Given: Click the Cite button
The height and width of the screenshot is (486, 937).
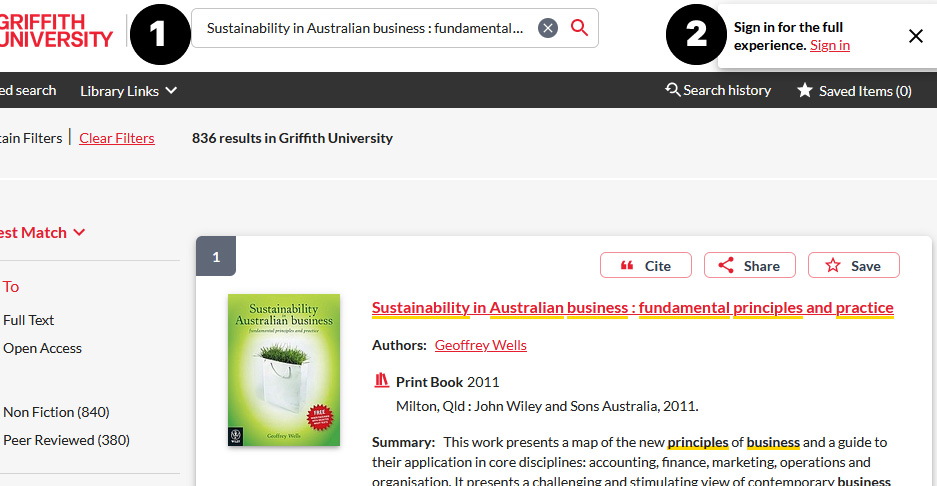Looking at the screenshot, I should [646, 265].
